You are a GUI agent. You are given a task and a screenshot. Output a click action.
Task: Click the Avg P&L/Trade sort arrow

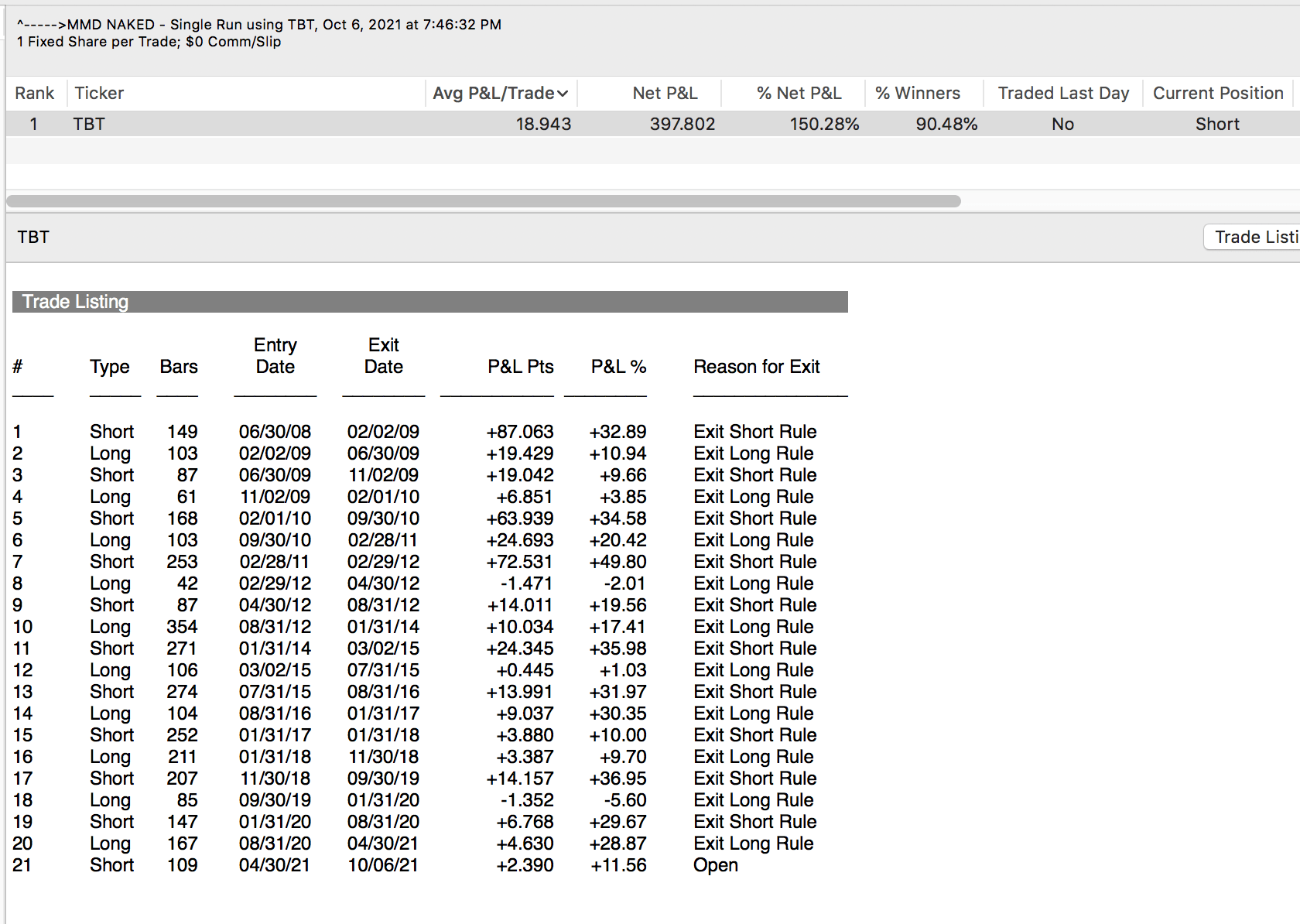point(563,94)
